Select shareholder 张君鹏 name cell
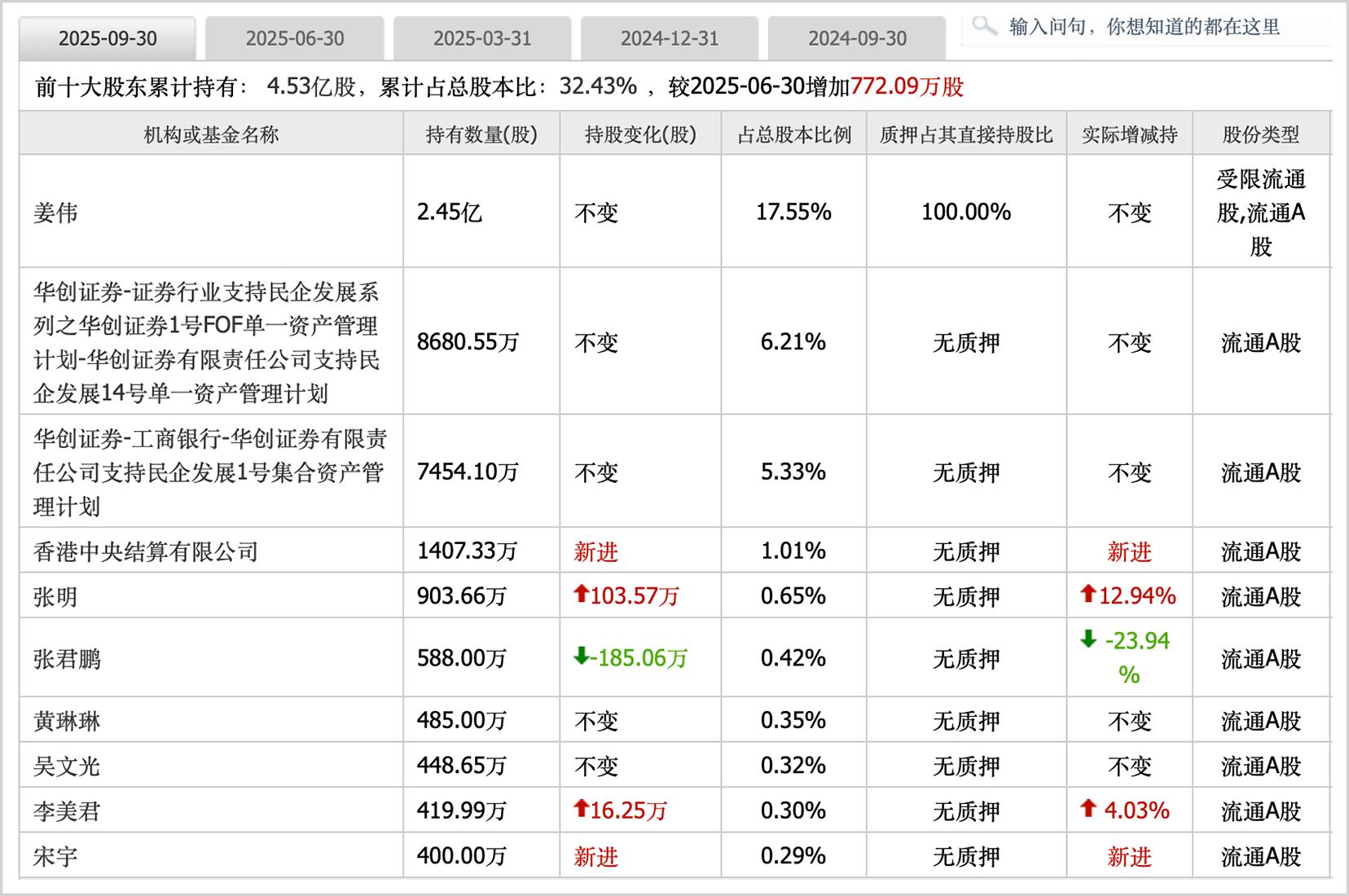This screenshot has height=896, width=1349. coord(67,658)
